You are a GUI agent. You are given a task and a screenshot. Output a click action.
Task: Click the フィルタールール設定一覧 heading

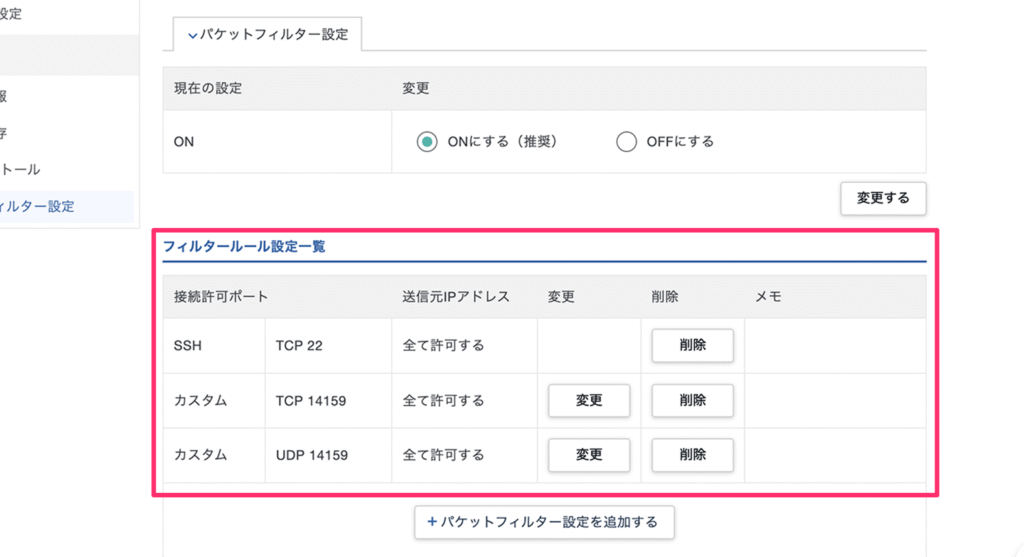244,246
